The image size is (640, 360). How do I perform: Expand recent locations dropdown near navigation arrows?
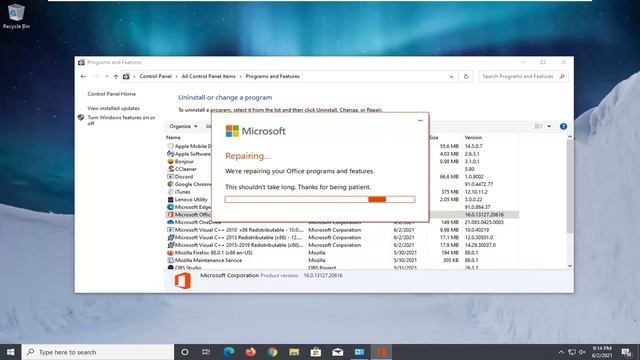[107, 76]
